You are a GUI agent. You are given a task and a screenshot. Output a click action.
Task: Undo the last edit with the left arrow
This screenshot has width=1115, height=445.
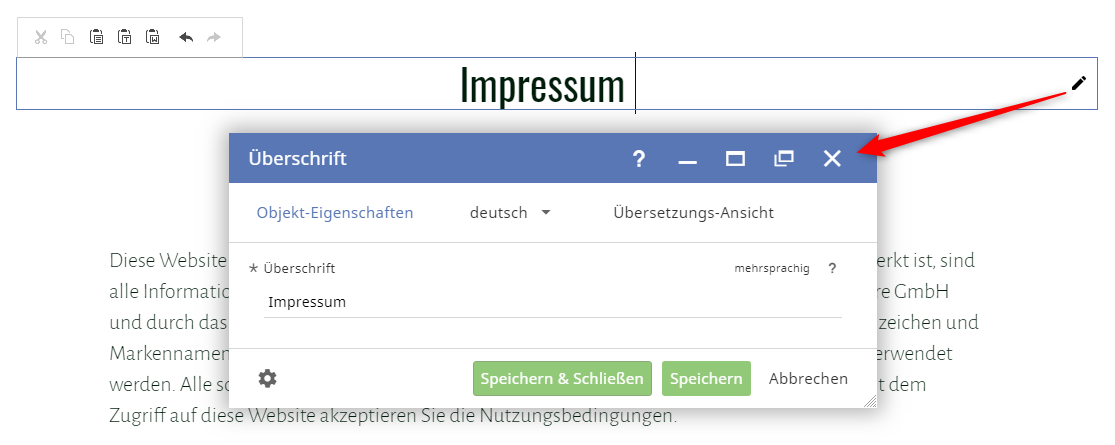tap(186, 37)
